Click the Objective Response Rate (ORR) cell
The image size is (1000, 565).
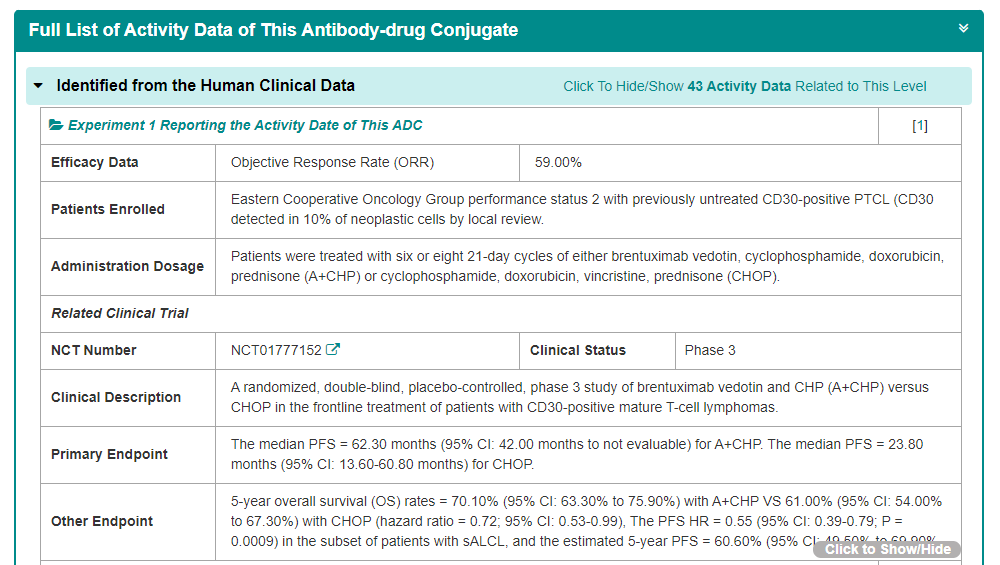click(x=332, y=162)
